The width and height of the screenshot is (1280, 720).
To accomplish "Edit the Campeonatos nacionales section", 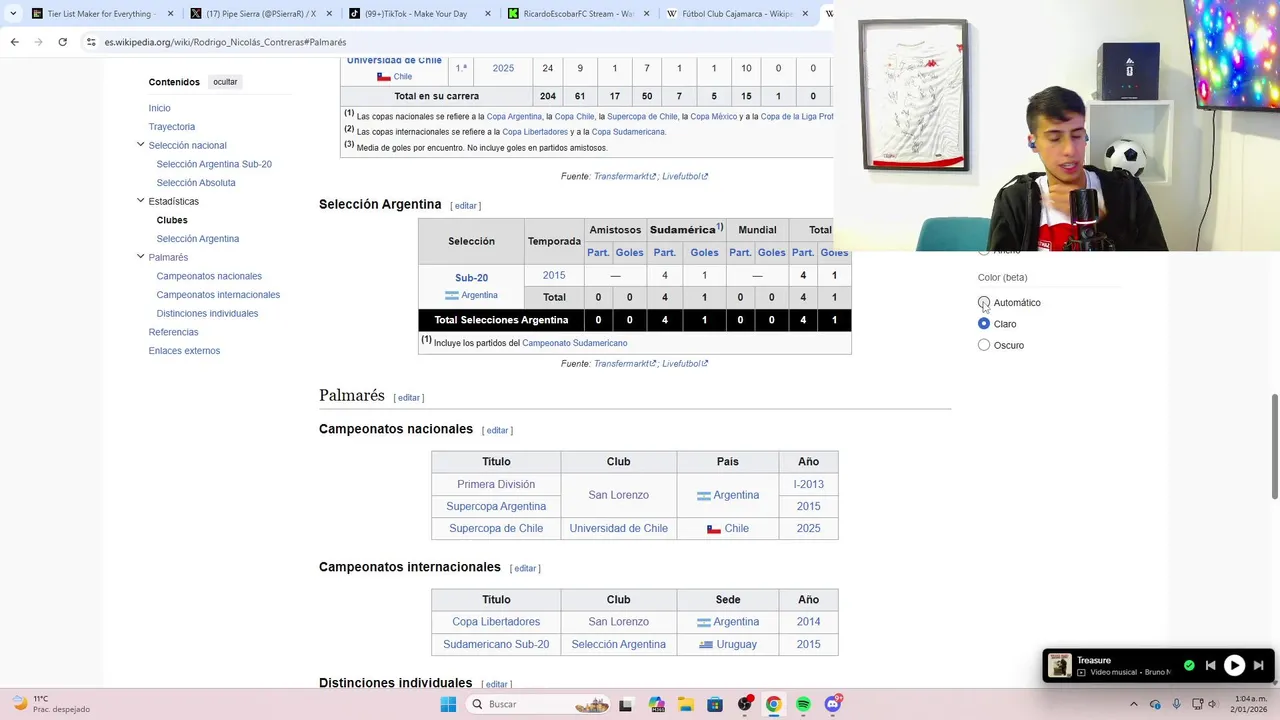I will 497,431.
